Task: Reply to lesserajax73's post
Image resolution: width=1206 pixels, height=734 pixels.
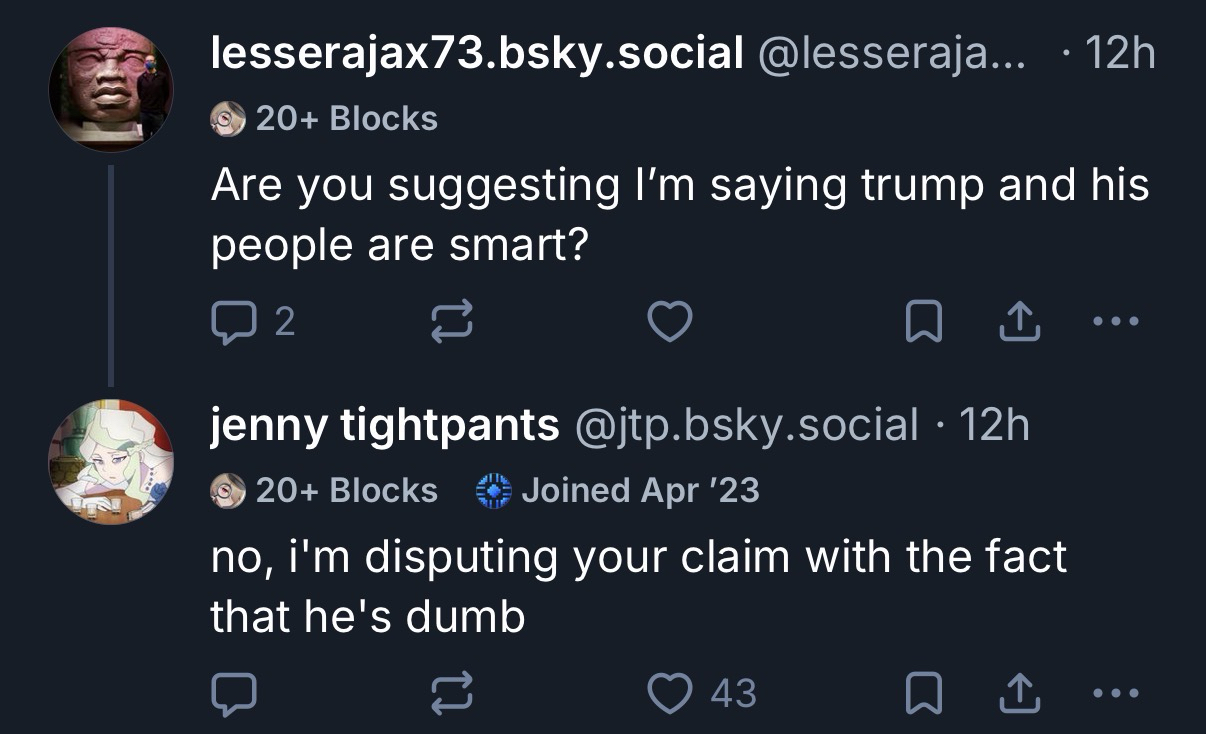Action: click(234, 322)
